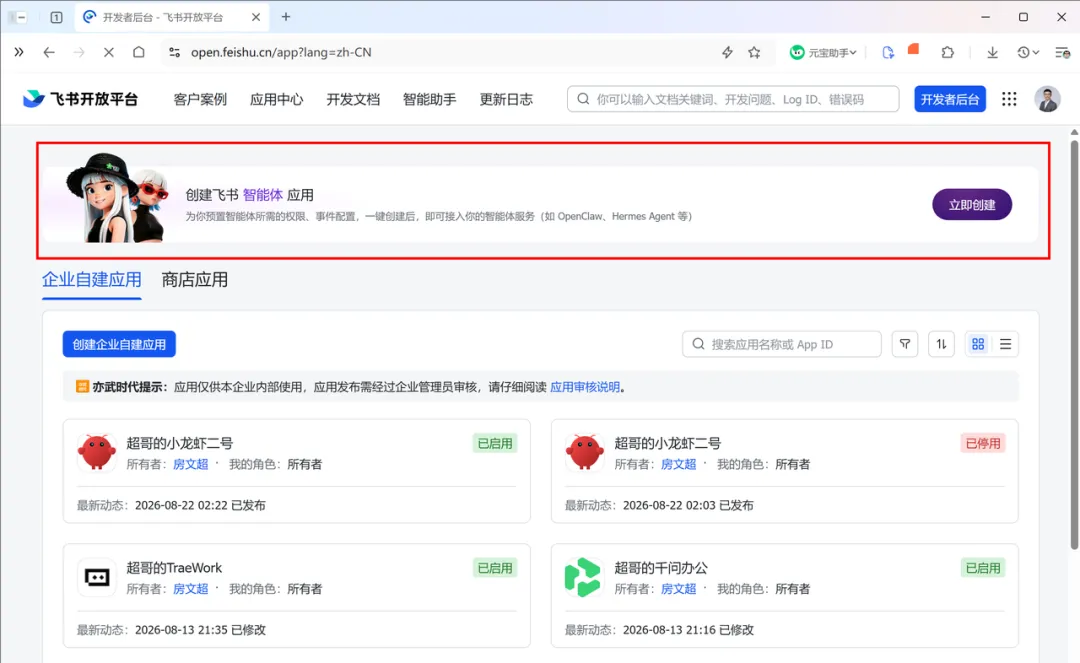
Task: Open the 超哥的千问办公 app icon
Action: pos(584,577)
